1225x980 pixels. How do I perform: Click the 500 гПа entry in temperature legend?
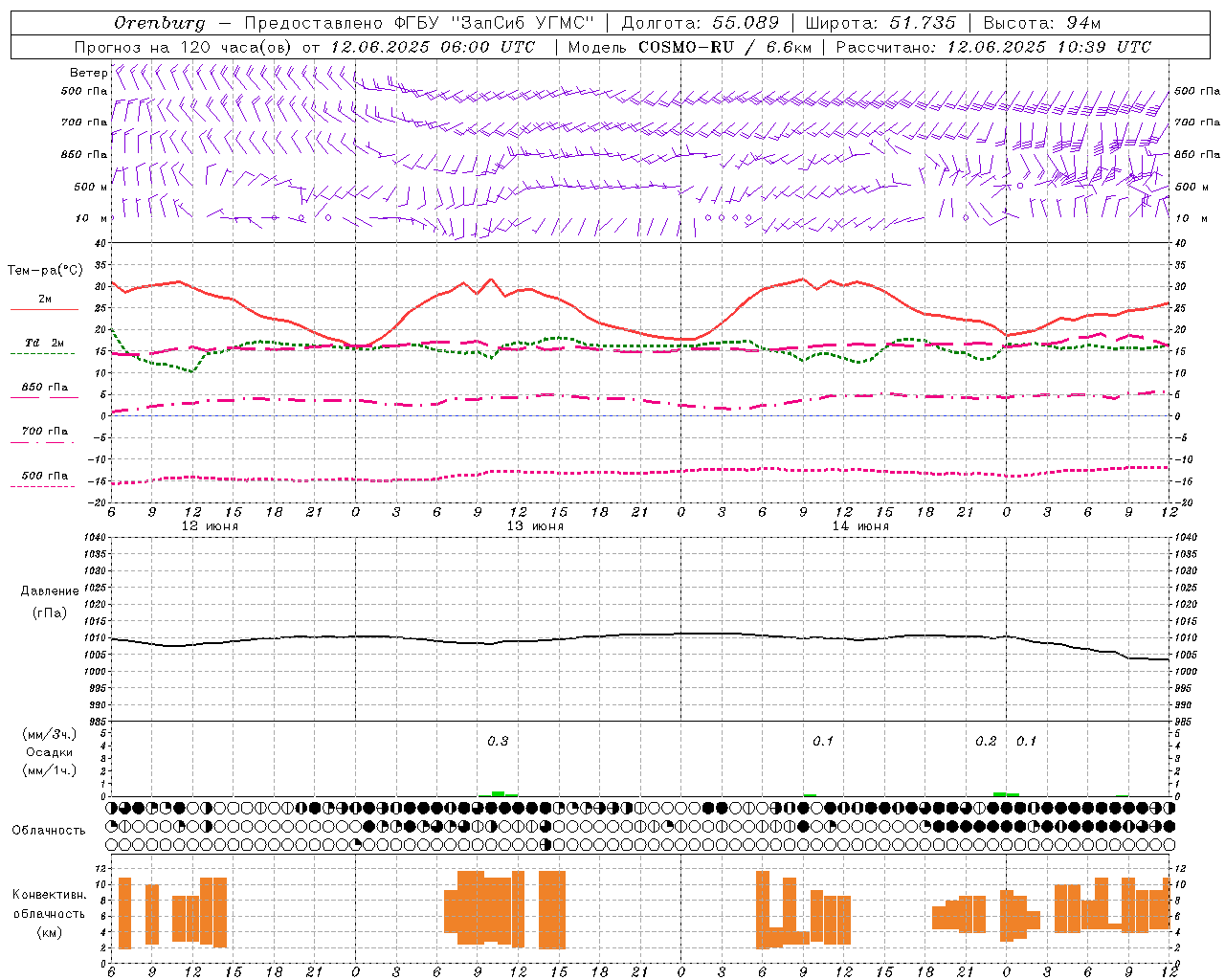pos(45,476)
